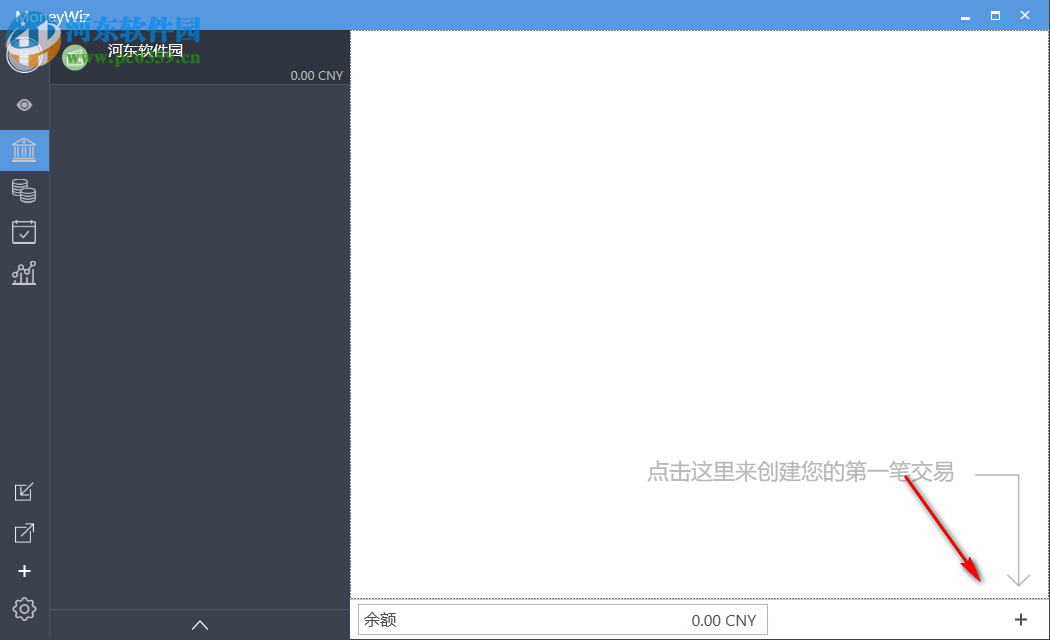
Task: Click the window maximize button
Action: coord(994,15)
